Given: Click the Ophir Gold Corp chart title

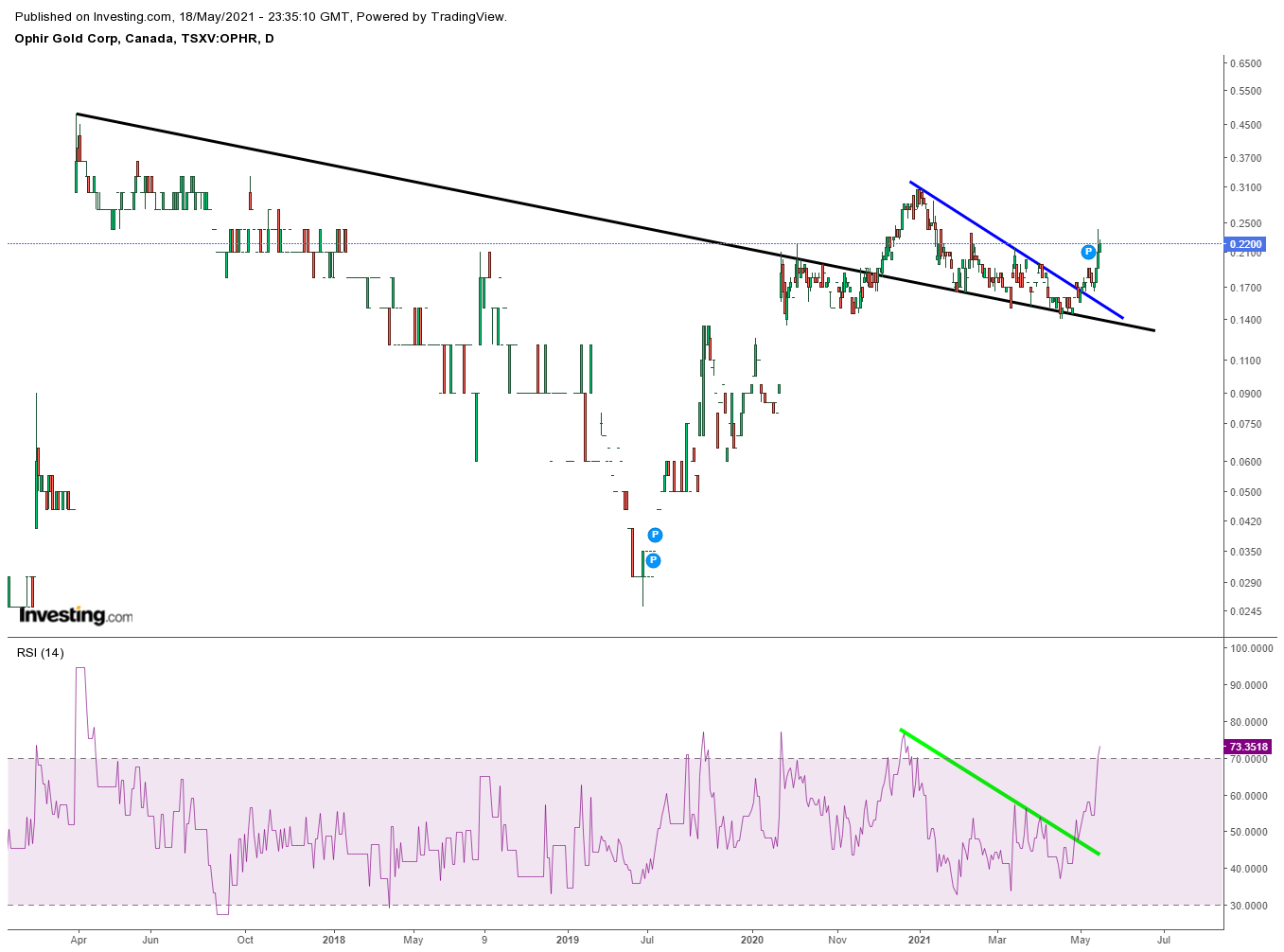Looking at the screenshot, I should click(x=145, y=38).
